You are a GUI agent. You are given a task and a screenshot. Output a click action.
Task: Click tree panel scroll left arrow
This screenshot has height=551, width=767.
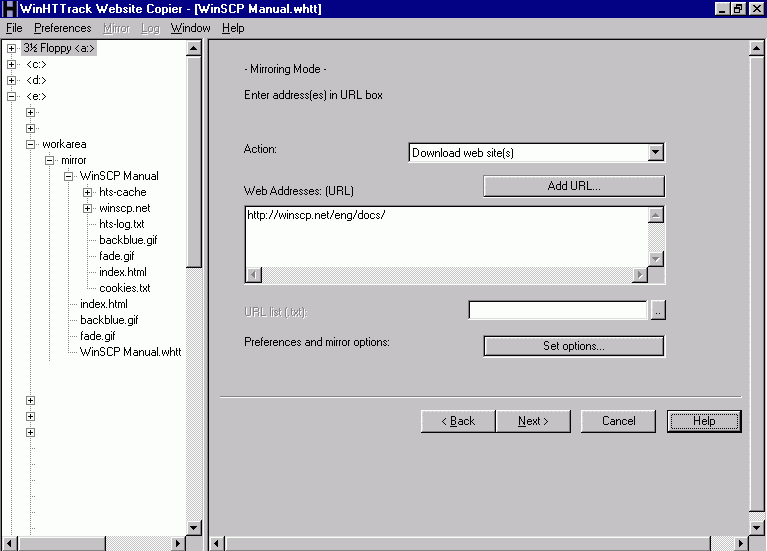tap(9, 543)
